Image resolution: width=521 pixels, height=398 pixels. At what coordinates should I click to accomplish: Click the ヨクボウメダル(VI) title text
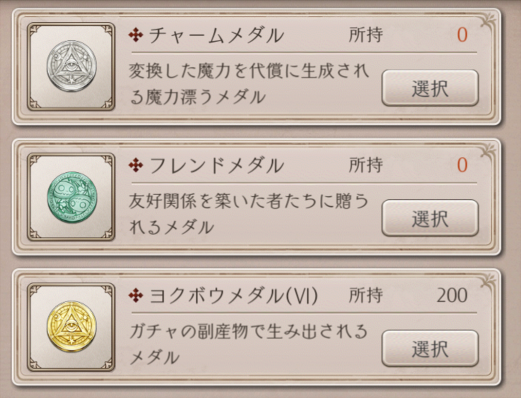click(x=233, y=296)
